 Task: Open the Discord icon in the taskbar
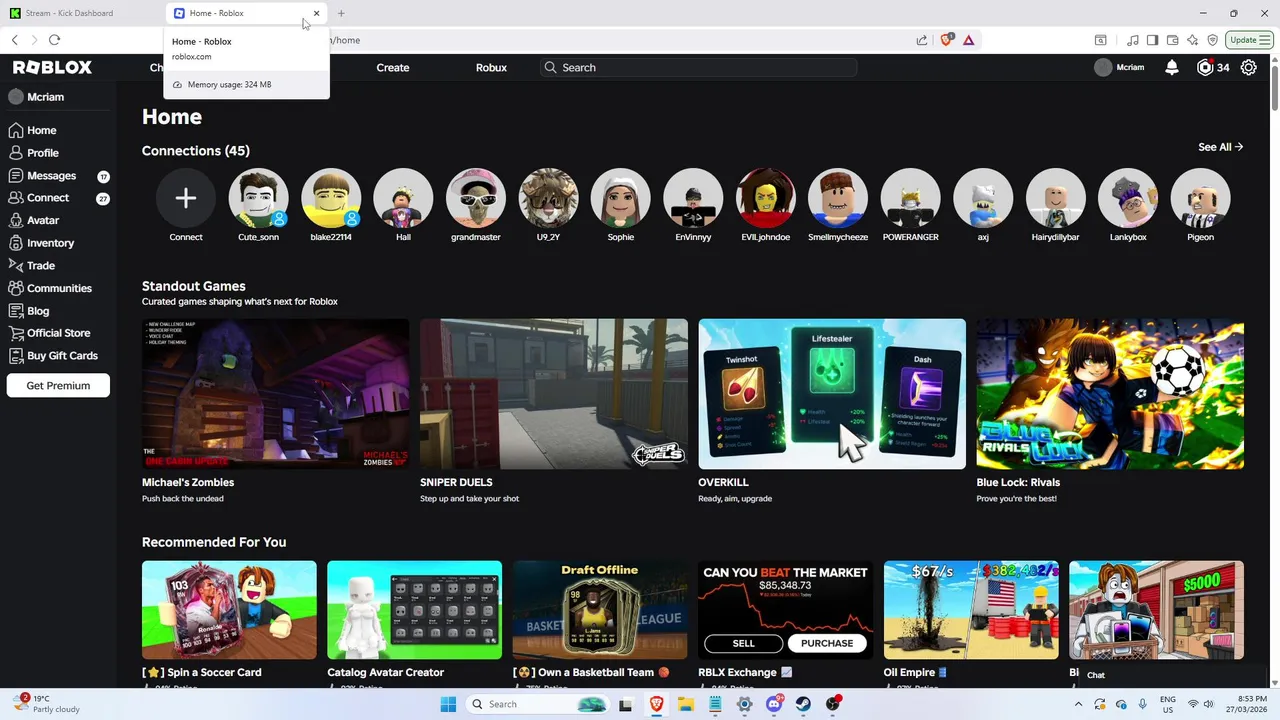click(773, 704)
